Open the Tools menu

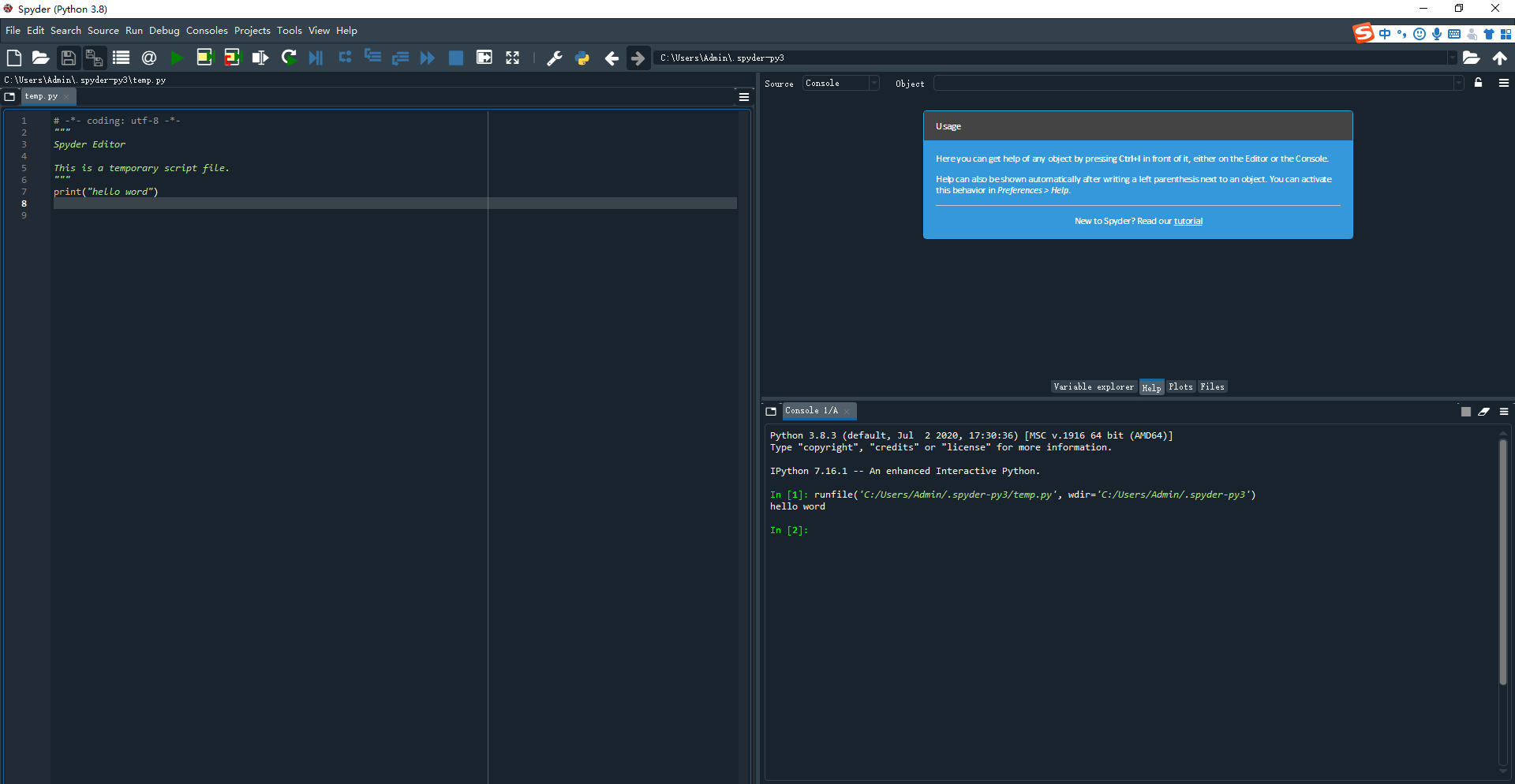[x=290, y=30]
